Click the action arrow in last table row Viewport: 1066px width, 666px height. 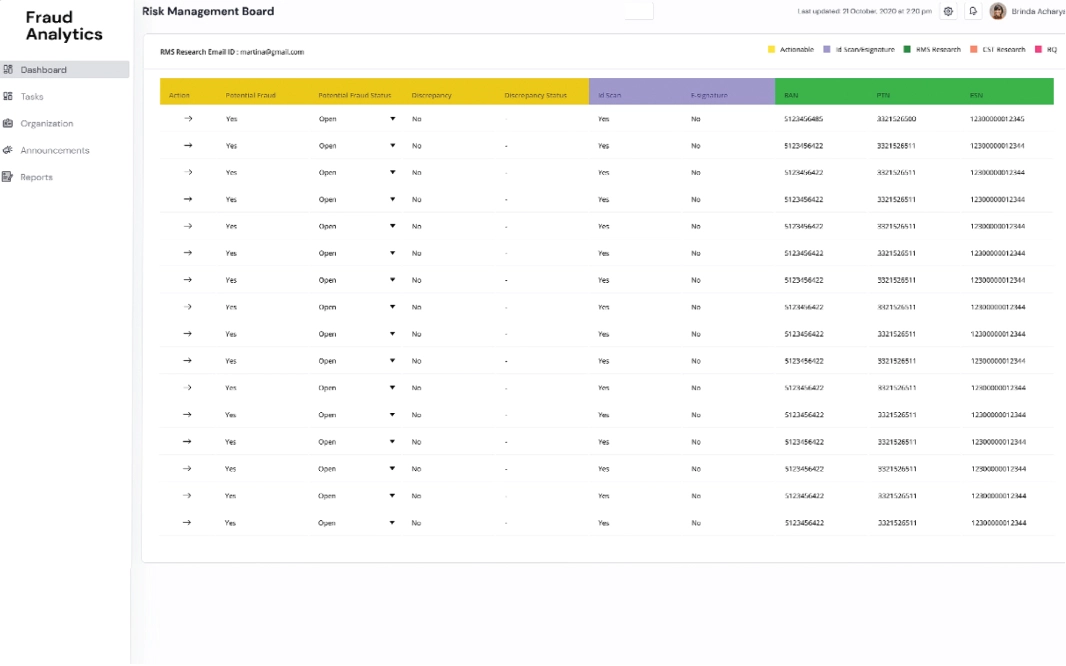[187, 523]
